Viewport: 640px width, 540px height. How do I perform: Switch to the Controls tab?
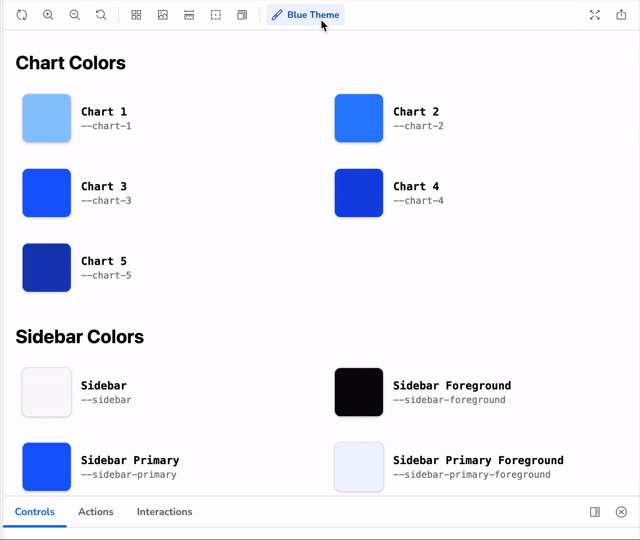pos(35,512)
